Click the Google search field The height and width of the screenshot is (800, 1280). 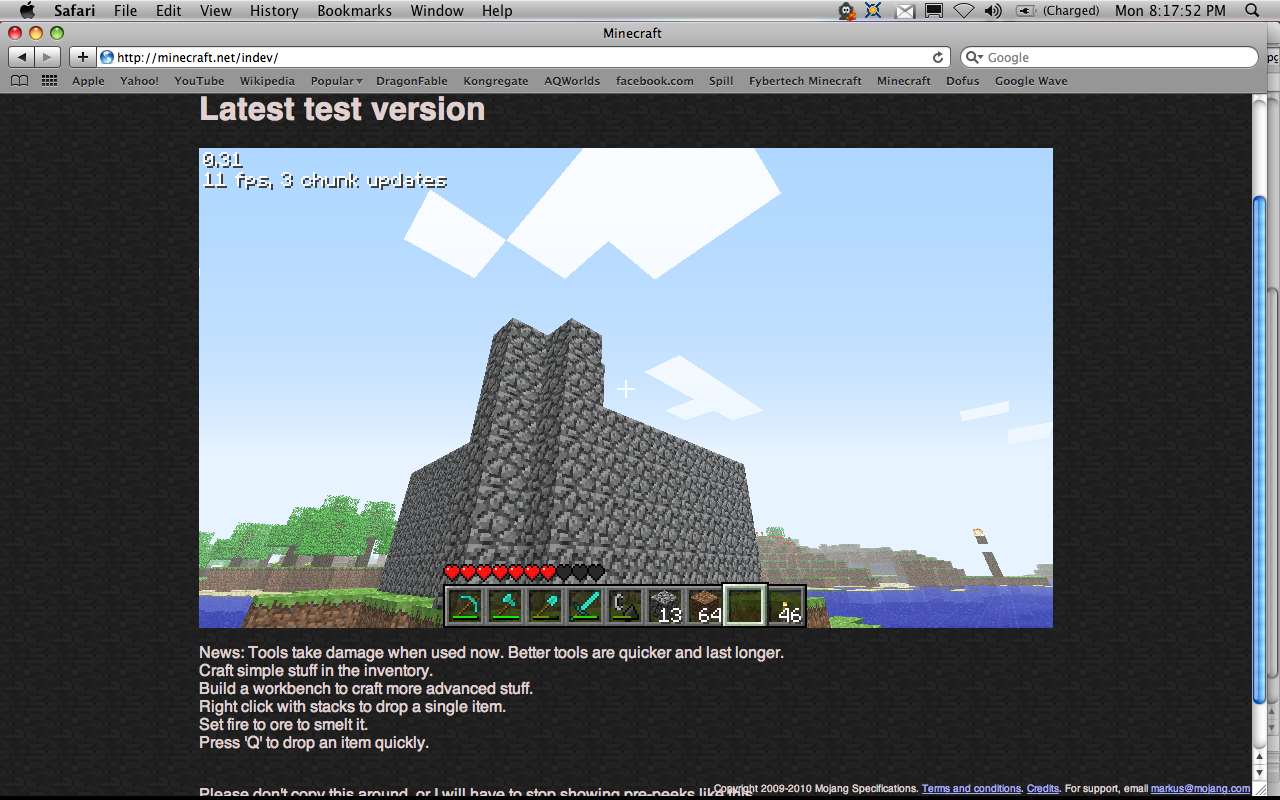[x=1109, y=57]
